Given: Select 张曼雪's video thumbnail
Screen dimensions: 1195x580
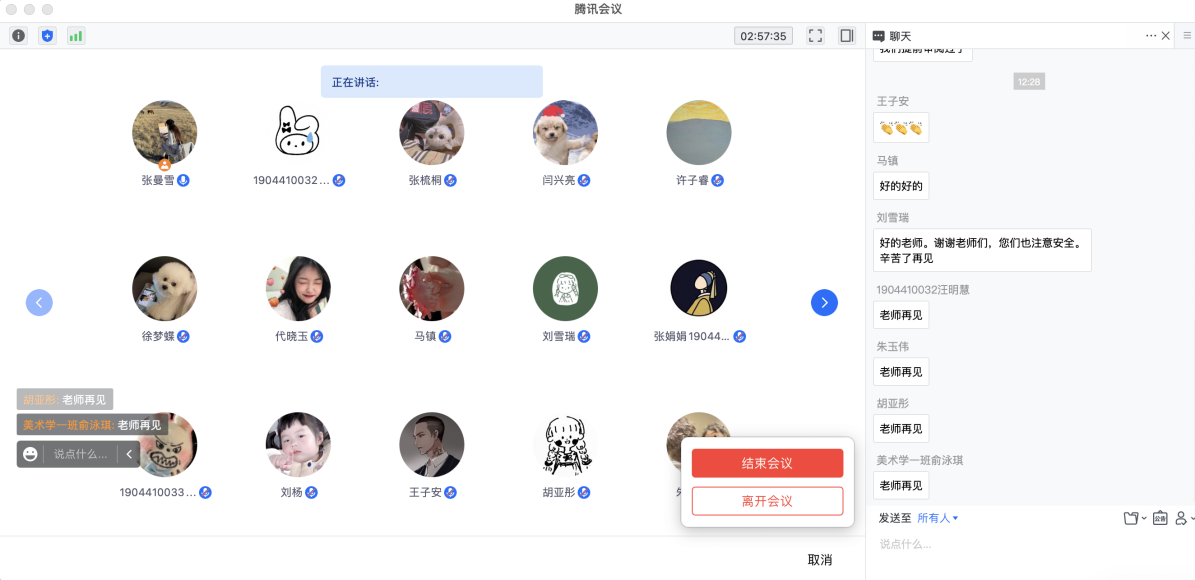Looking at the screenshot, I should 165,133.
